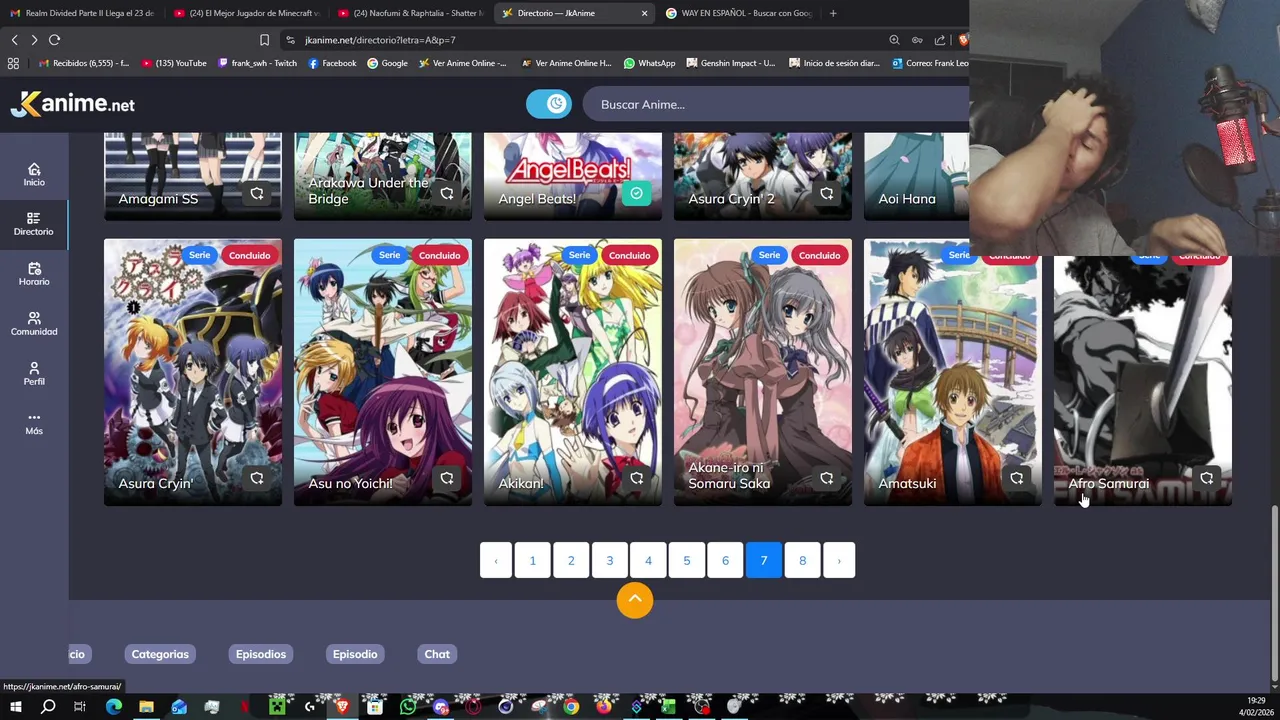Open the Horario schedule page
1280x720 pixels.
pos(34,274)
